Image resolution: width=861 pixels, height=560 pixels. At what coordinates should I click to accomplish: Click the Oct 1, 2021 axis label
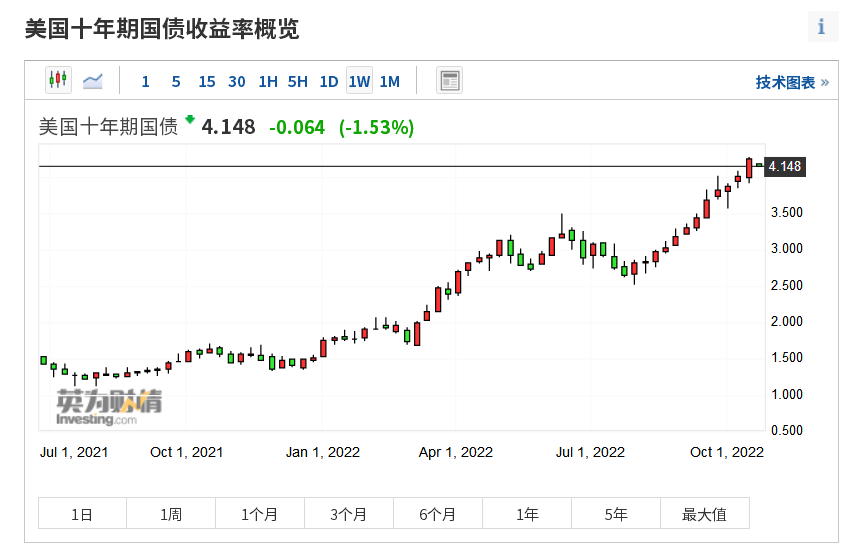(x=187, y=452)
